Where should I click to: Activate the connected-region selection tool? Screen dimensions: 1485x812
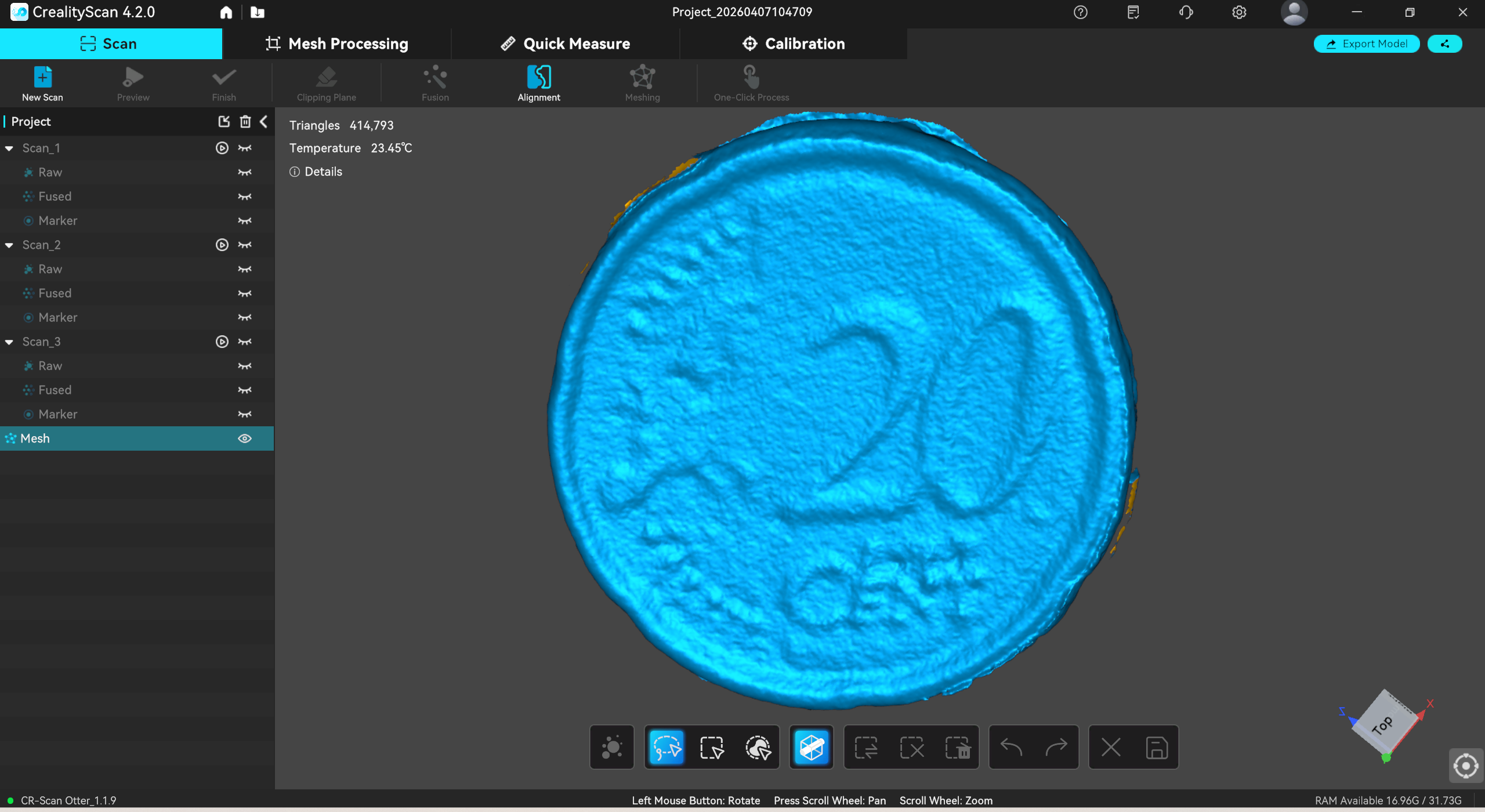(x=758, y=748)
